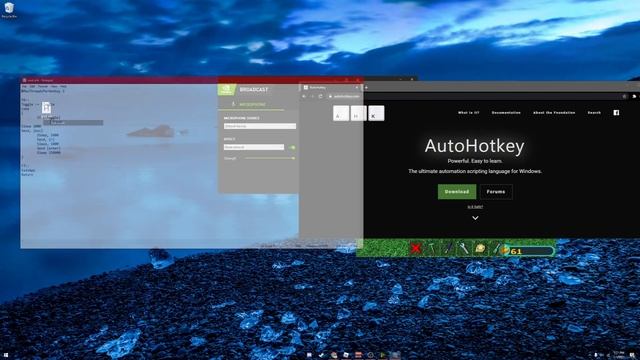This screenshot has width=640, height=360.
Task: Select the hammer tool in game bar
Action: 431,248
